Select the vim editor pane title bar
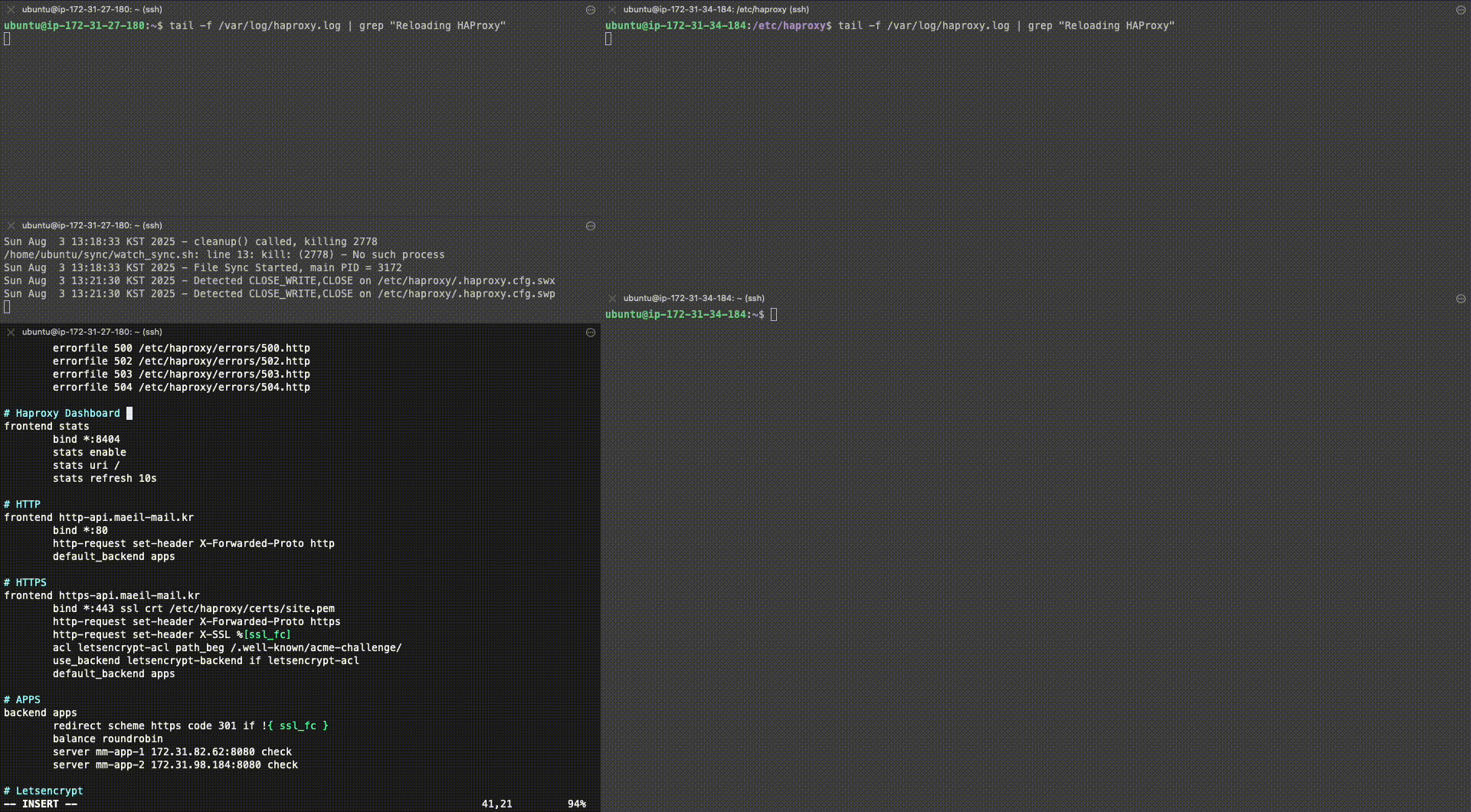Viewport: 1471px width, 812px height. (92, 332)
